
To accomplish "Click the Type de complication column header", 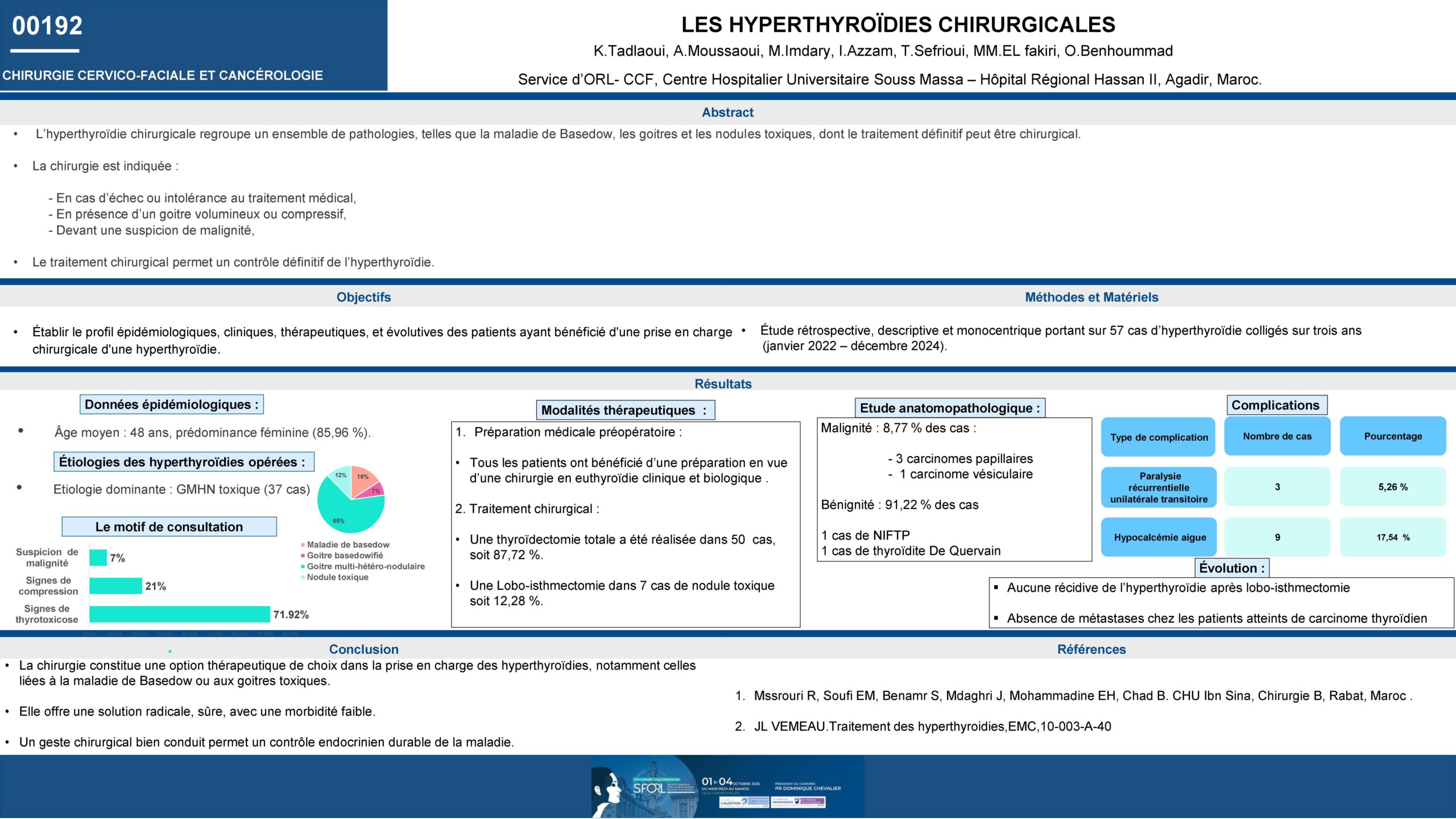I will tap(1159, 437).
